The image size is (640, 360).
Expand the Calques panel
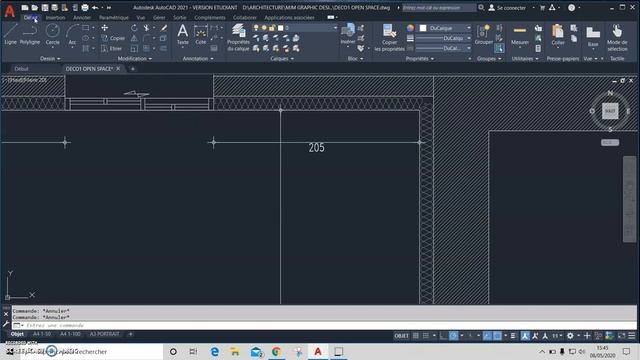[x=282, y=58]
